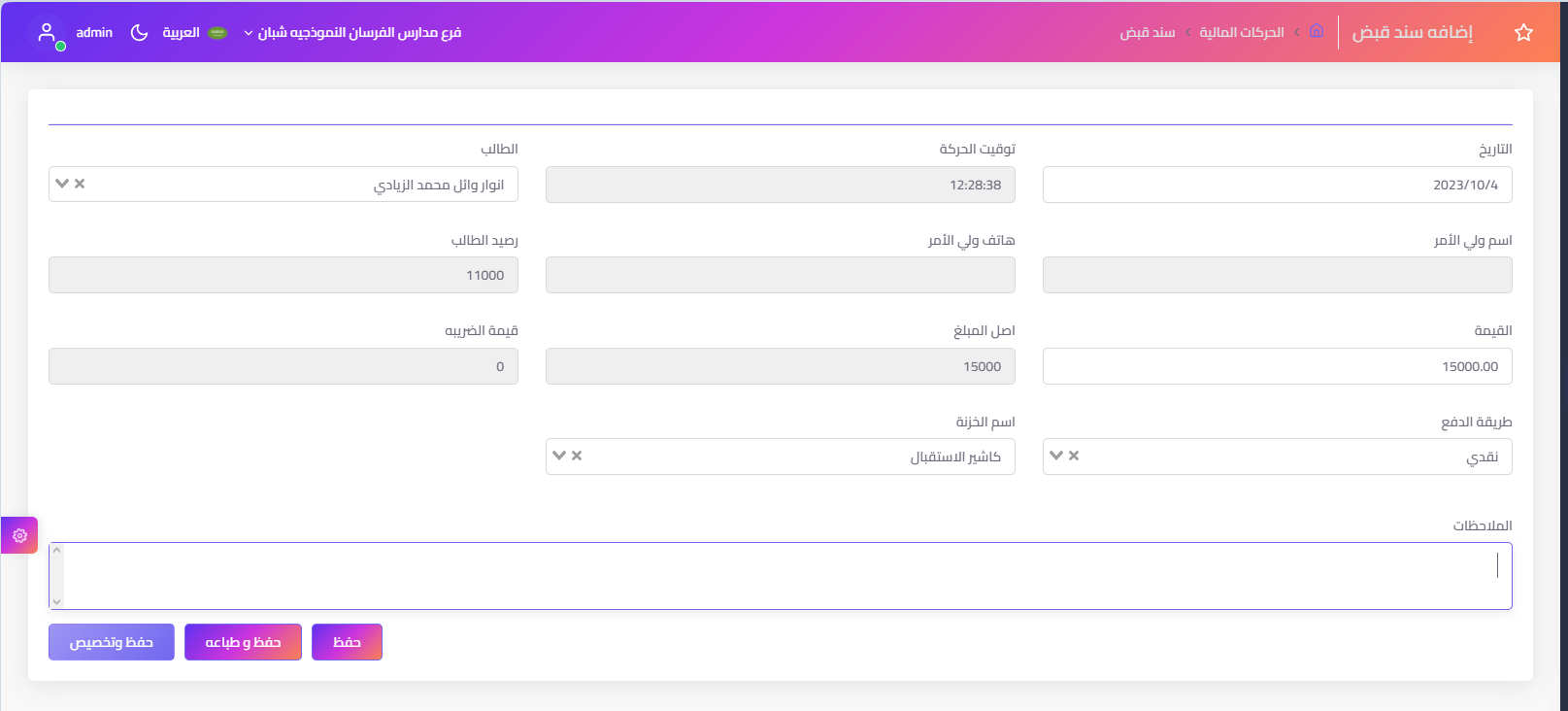Expand the student dropdown arrow
The image size is (1568, 711).
click(x=62, y=184)
